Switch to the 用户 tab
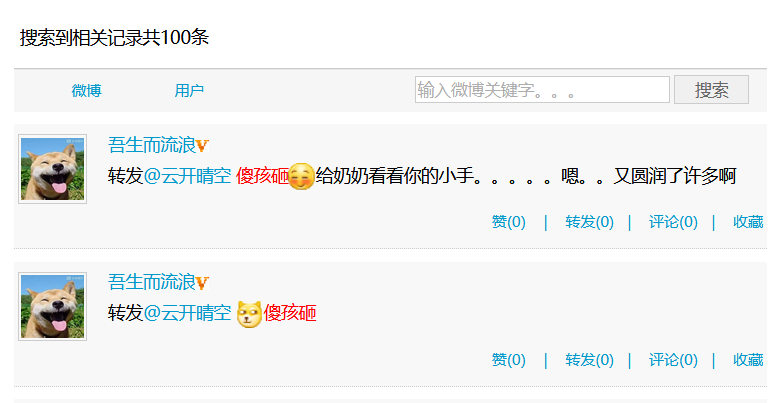The width and height of the screenshot is (777, 403). pos(189,91)
